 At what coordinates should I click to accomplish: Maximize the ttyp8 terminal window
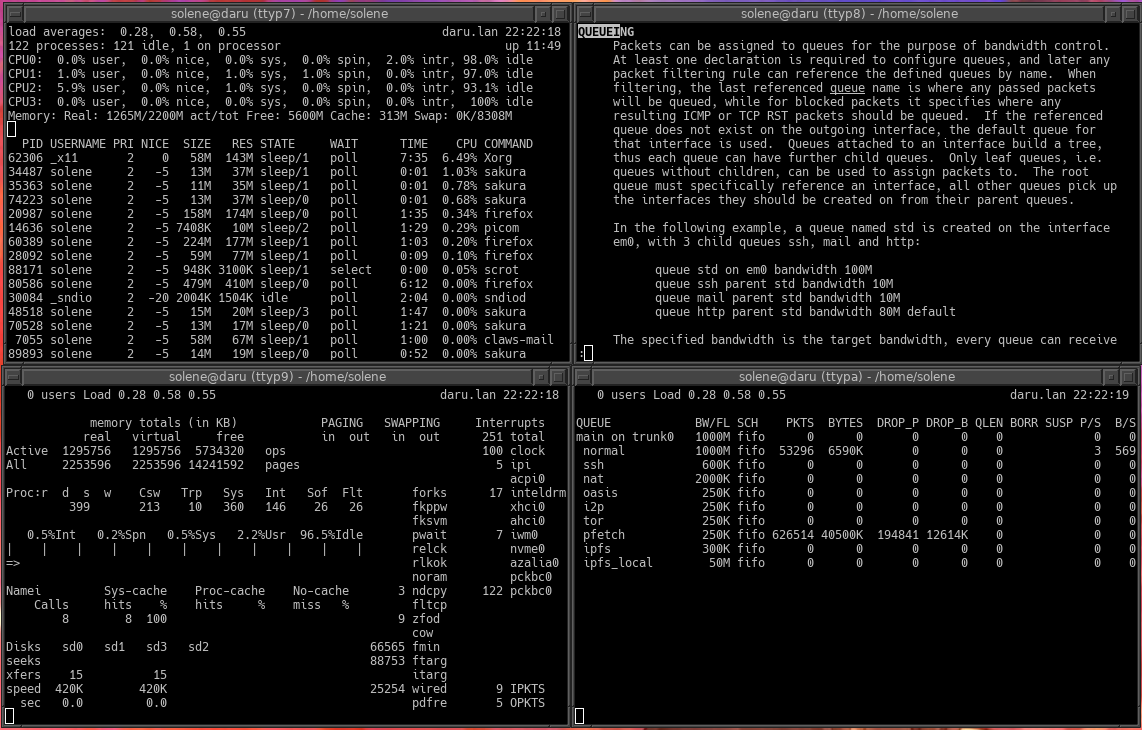click(1131, 14)
